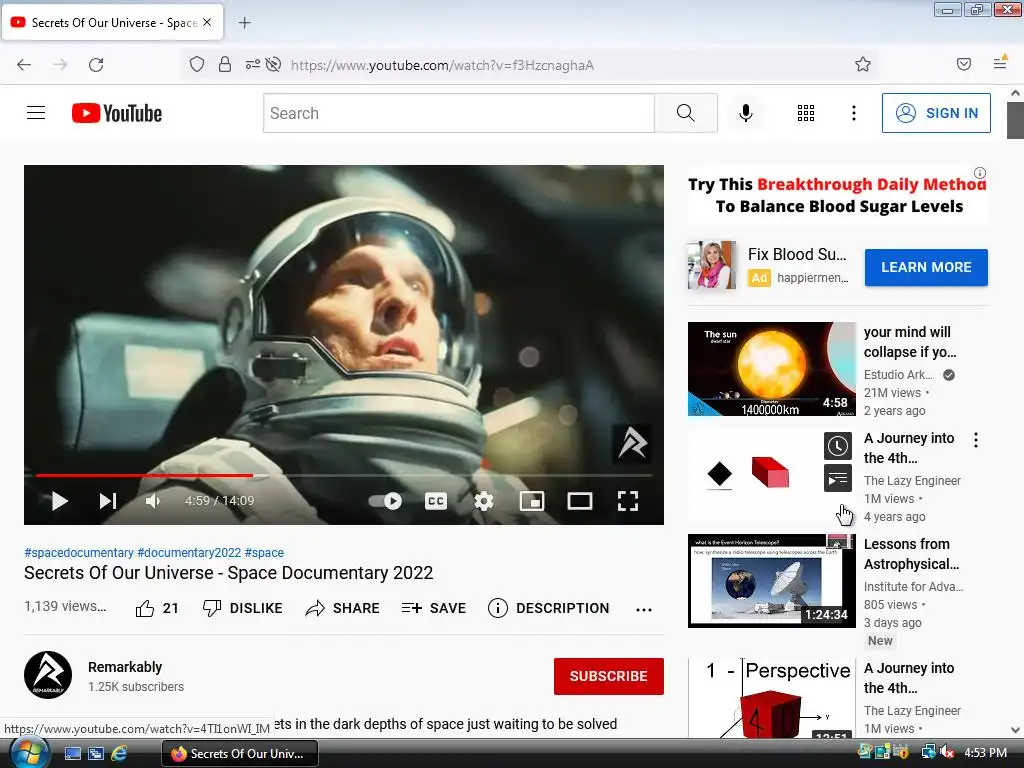Play the paused video
Image resolution: width=1024 pixels, height=768 pixels.
pyautogui.click(x=59, y=501)
